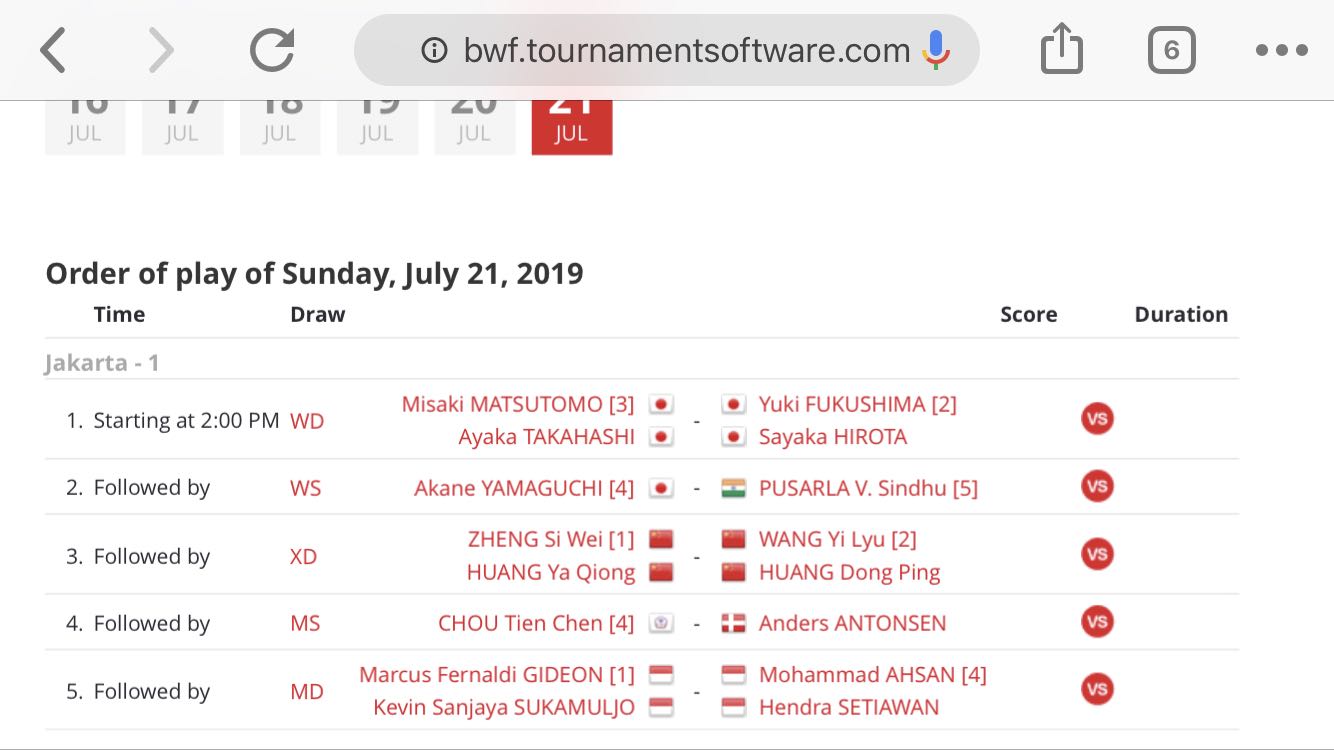Open the share sheet icon
Viewport: 1334px width, 750px height.
tap(1062, 48)
